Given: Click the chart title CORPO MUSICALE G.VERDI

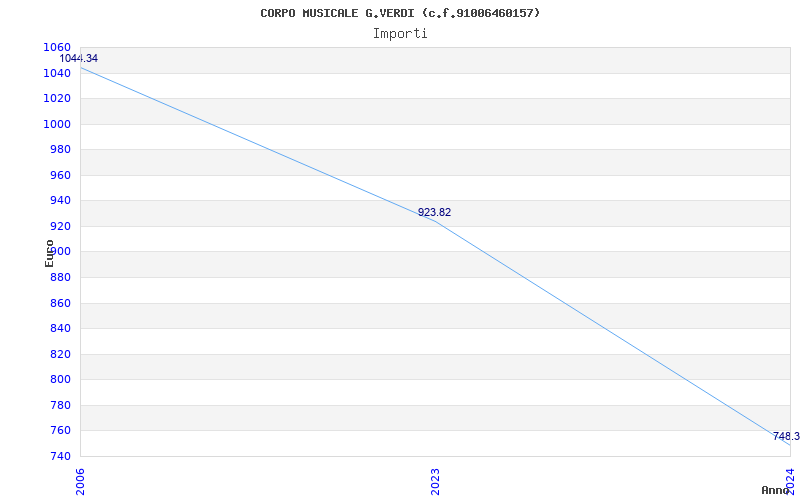Looking at the screenshot, I should 400,13.
